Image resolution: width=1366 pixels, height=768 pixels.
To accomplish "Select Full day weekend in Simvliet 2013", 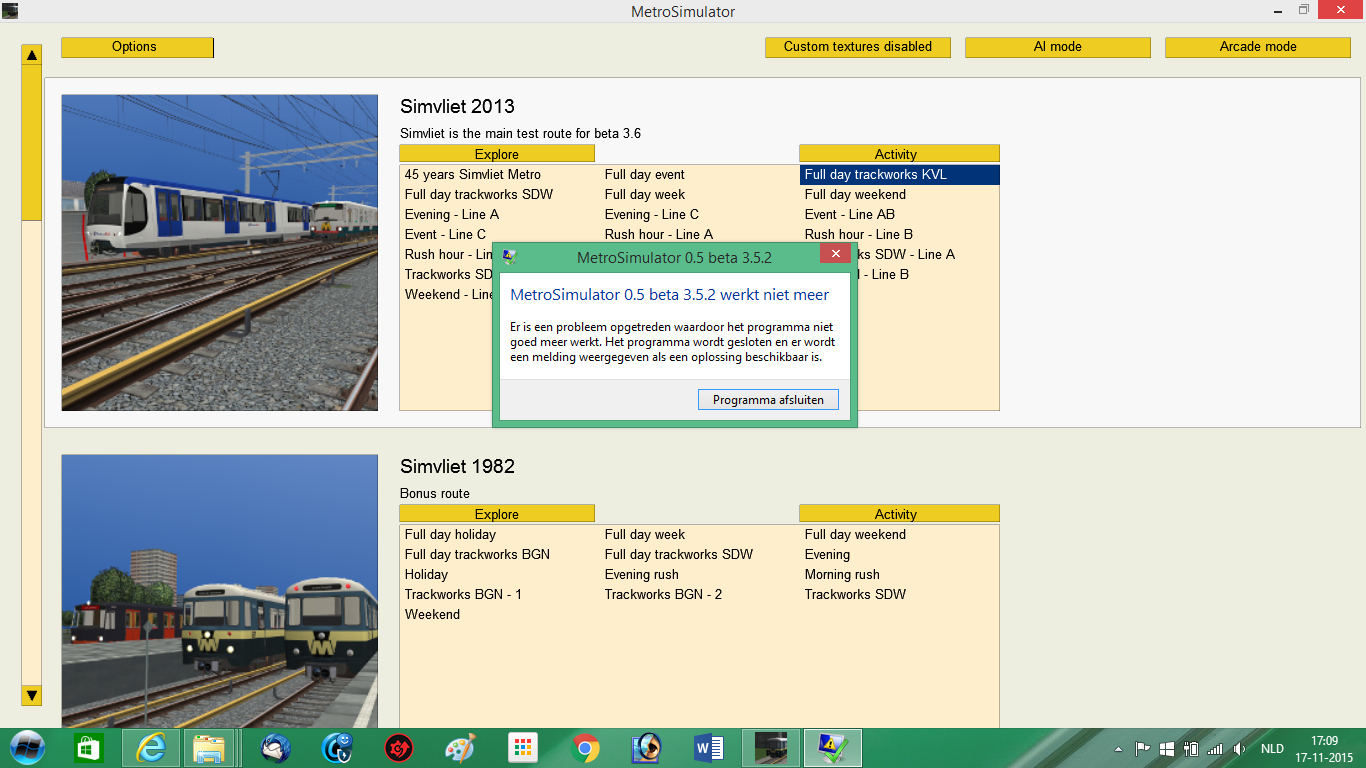I will click(855, 195).
